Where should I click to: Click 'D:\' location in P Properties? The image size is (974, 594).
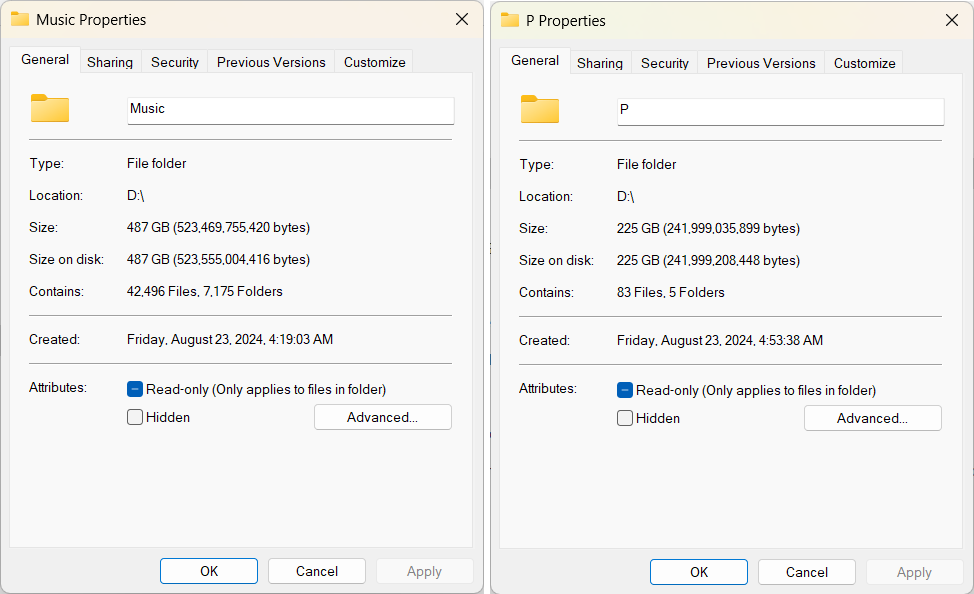point(626,197)
